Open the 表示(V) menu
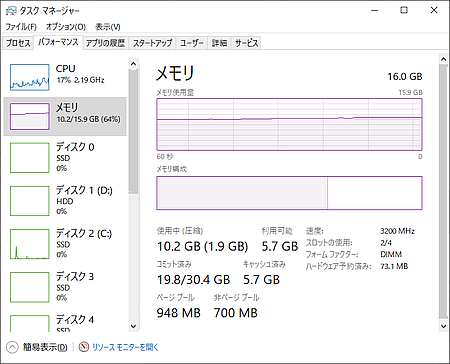Viewport: 450px width, 364px height. pos(108,27)
